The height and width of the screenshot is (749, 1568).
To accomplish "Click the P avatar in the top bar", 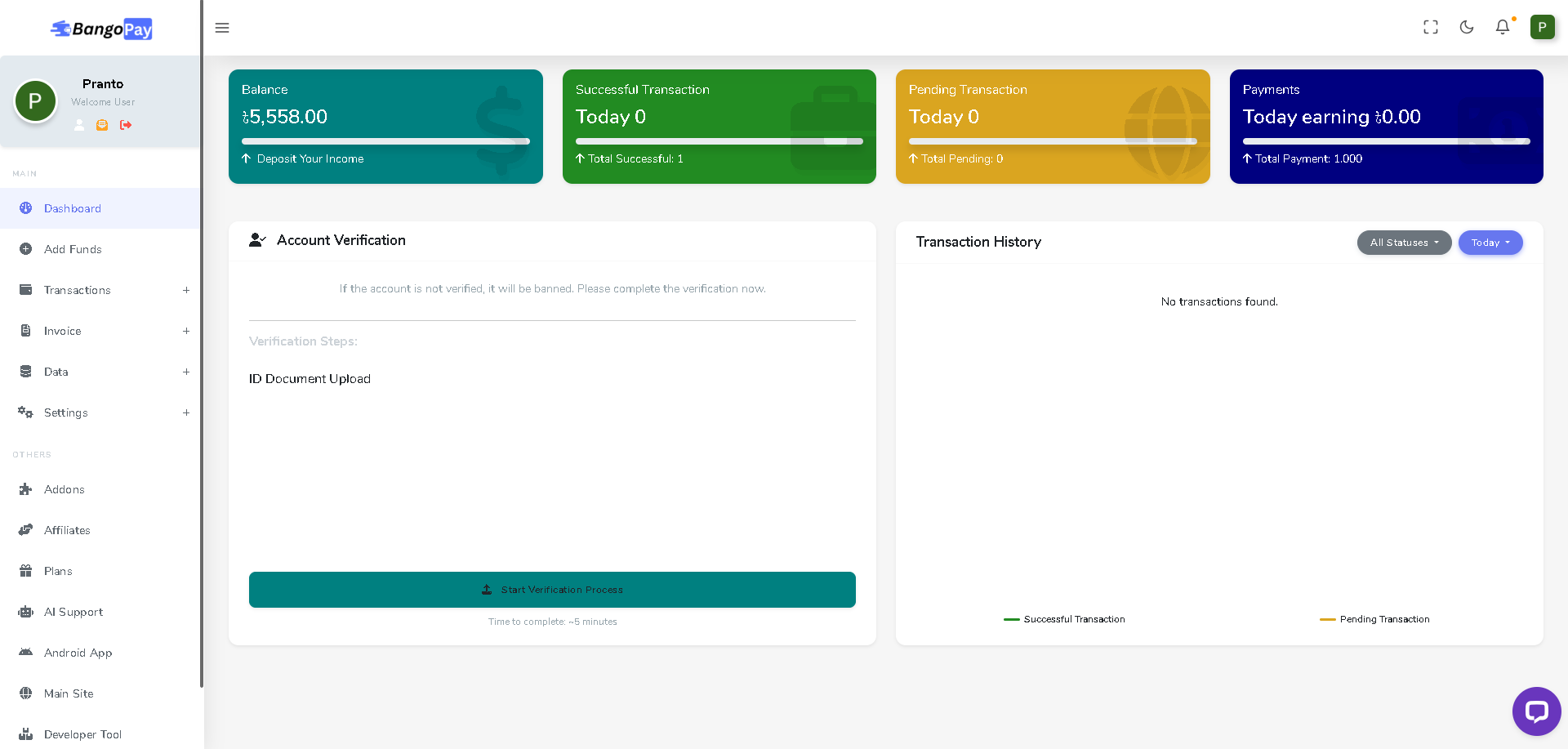I will [1543, 27].
